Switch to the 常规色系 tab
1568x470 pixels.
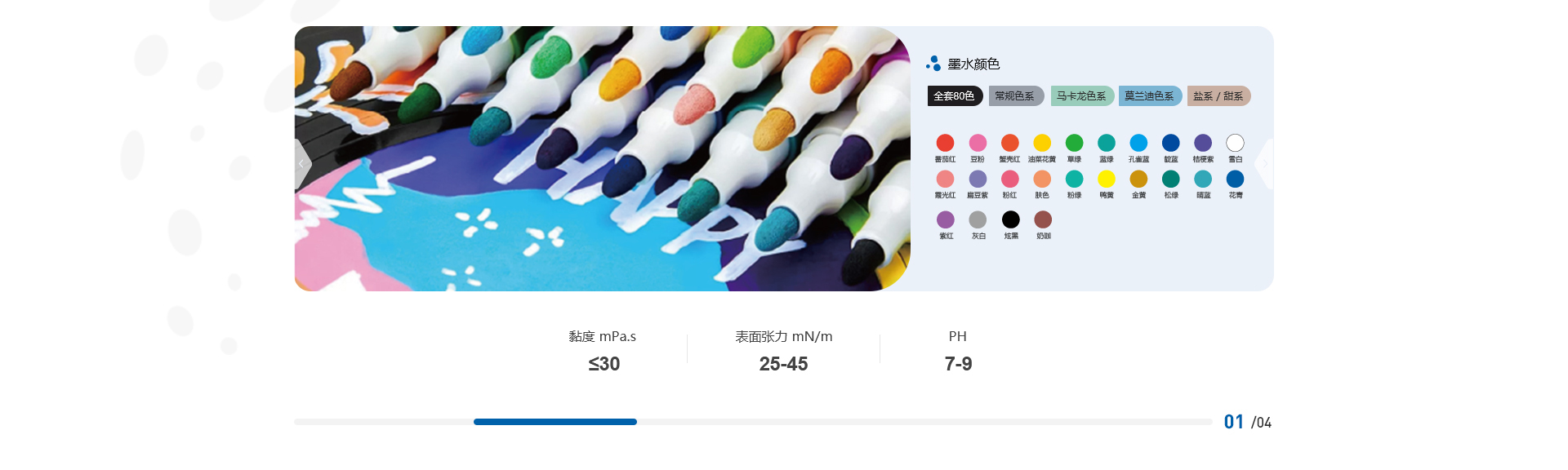click(x=1016, y=95)
